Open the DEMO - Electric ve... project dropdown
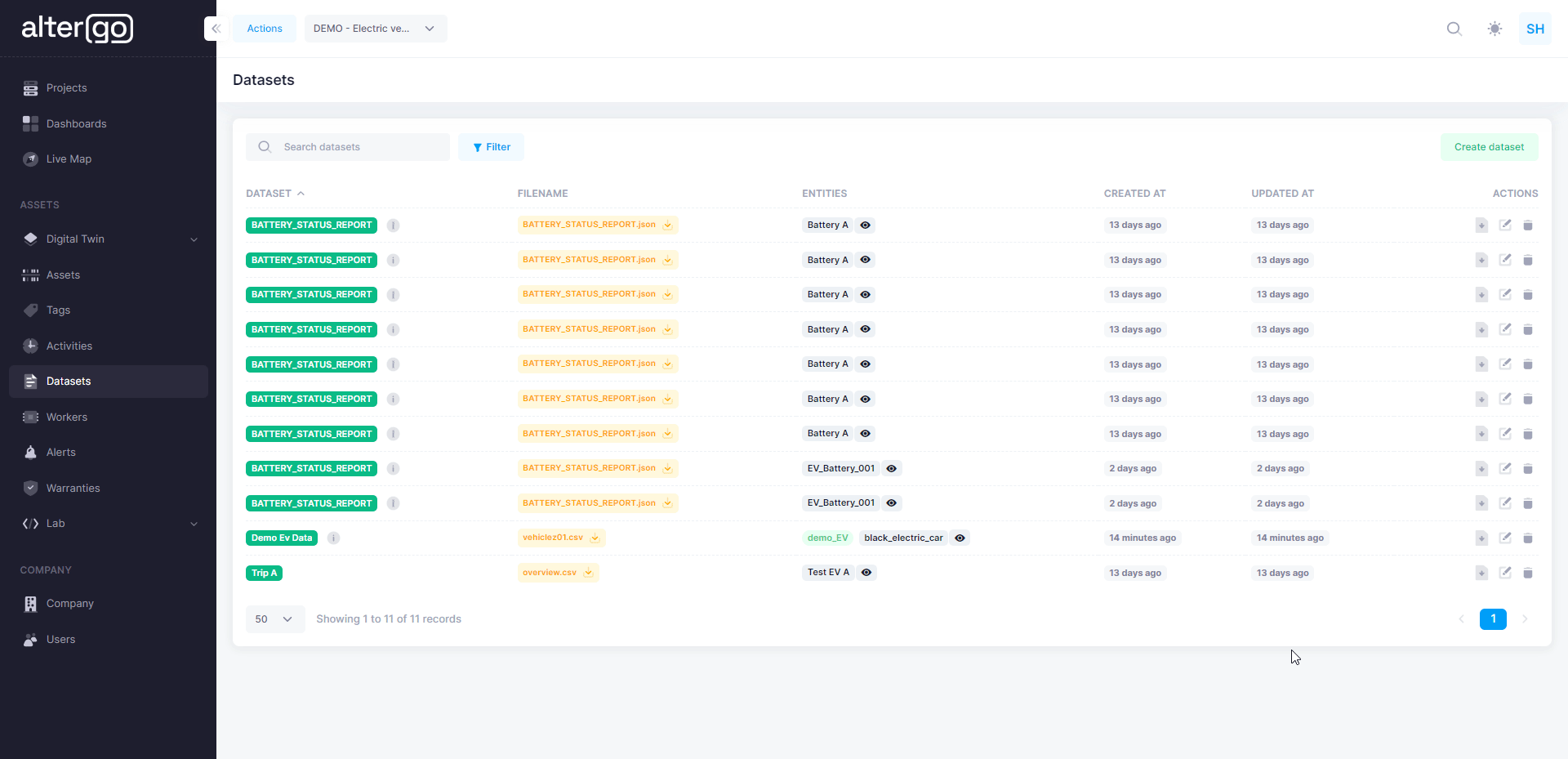This screenshot has width=1568, height=759. 375,29
